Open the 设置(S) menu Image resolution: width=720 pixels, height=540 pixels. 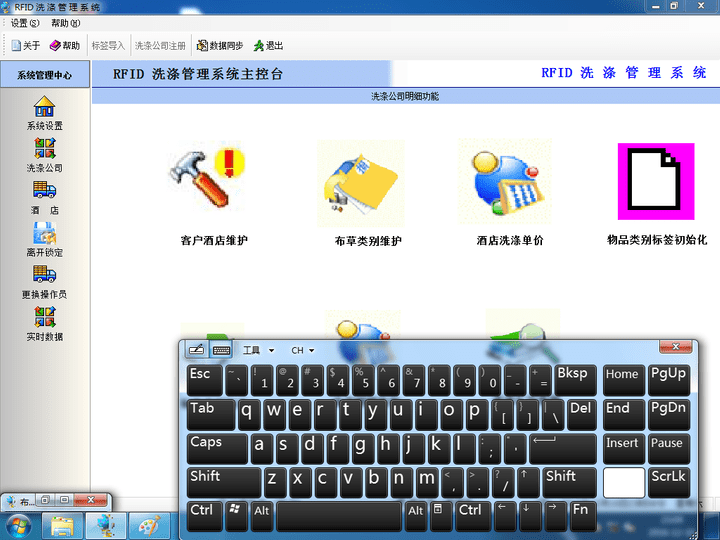click(25, 23)
